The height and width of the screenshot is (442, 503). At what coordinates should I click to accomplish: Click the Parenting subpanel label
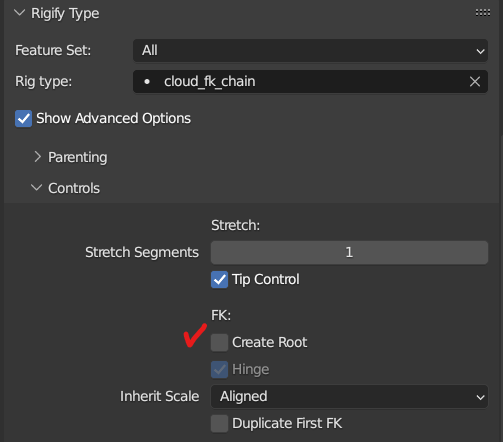click(x=78, y=157)
